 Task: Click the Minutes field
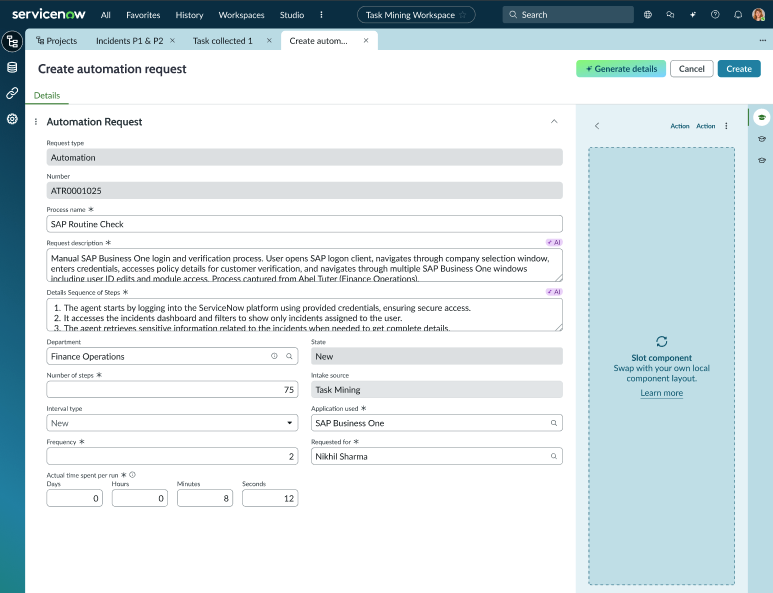coord(205,498)
